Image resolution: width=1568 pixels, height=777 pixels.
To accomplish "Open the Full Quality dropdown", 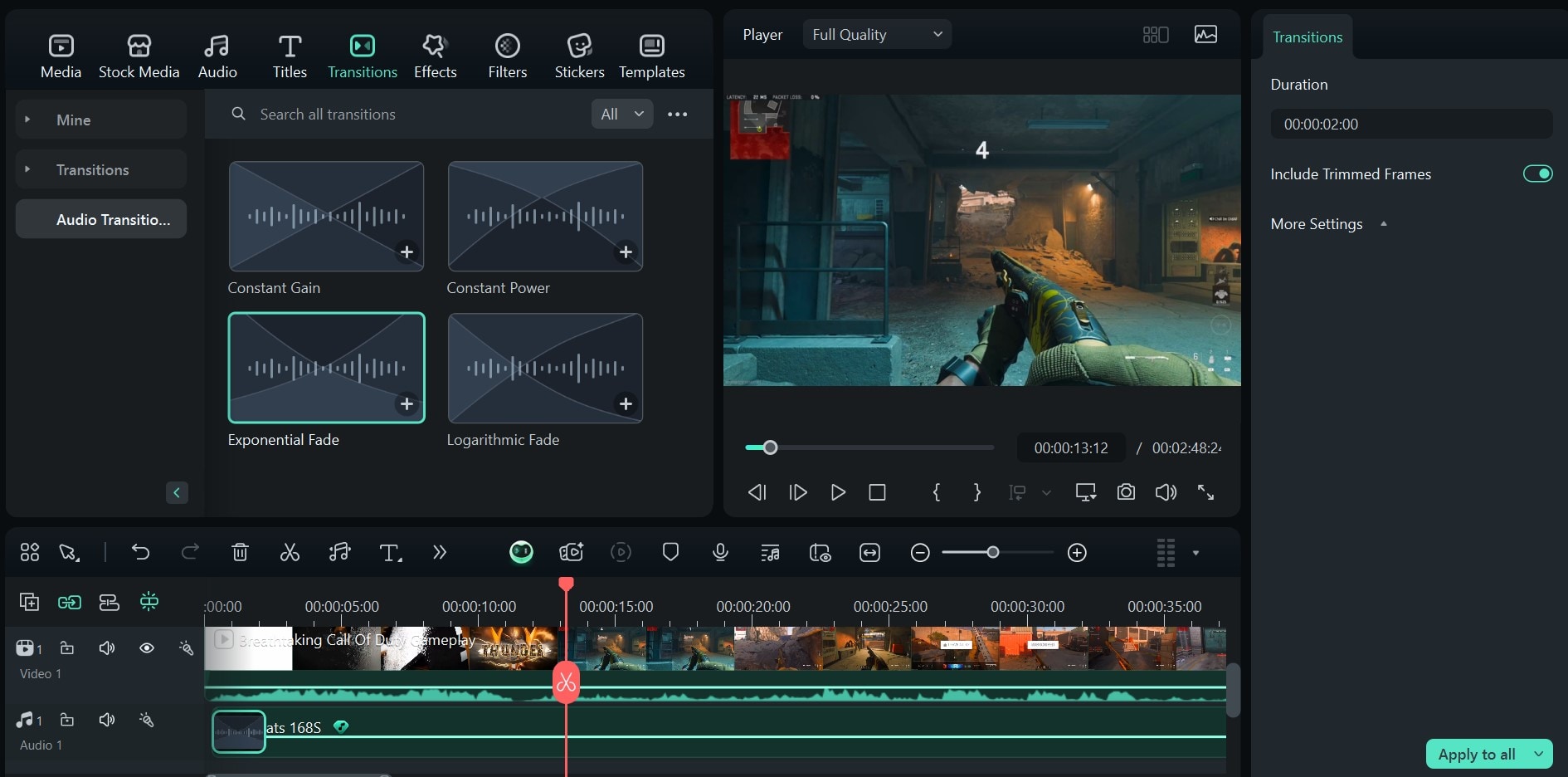I will tap(876, 35).
